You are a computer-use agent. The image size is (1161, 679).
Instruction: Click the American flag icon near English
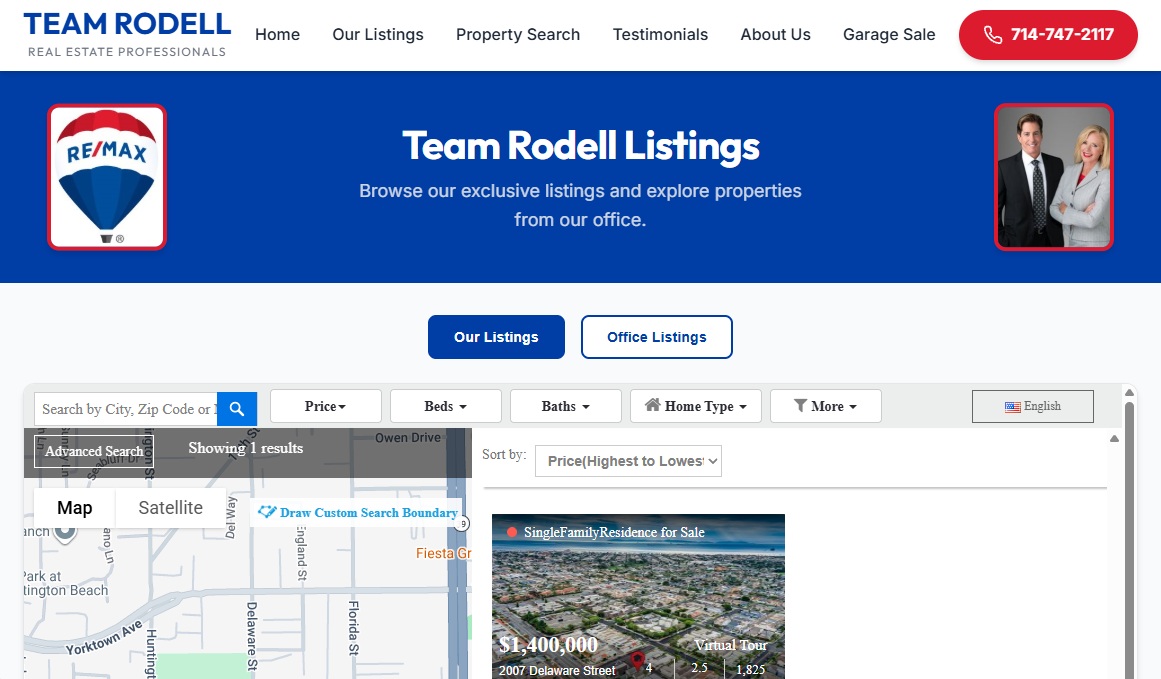click(1013, 406)
